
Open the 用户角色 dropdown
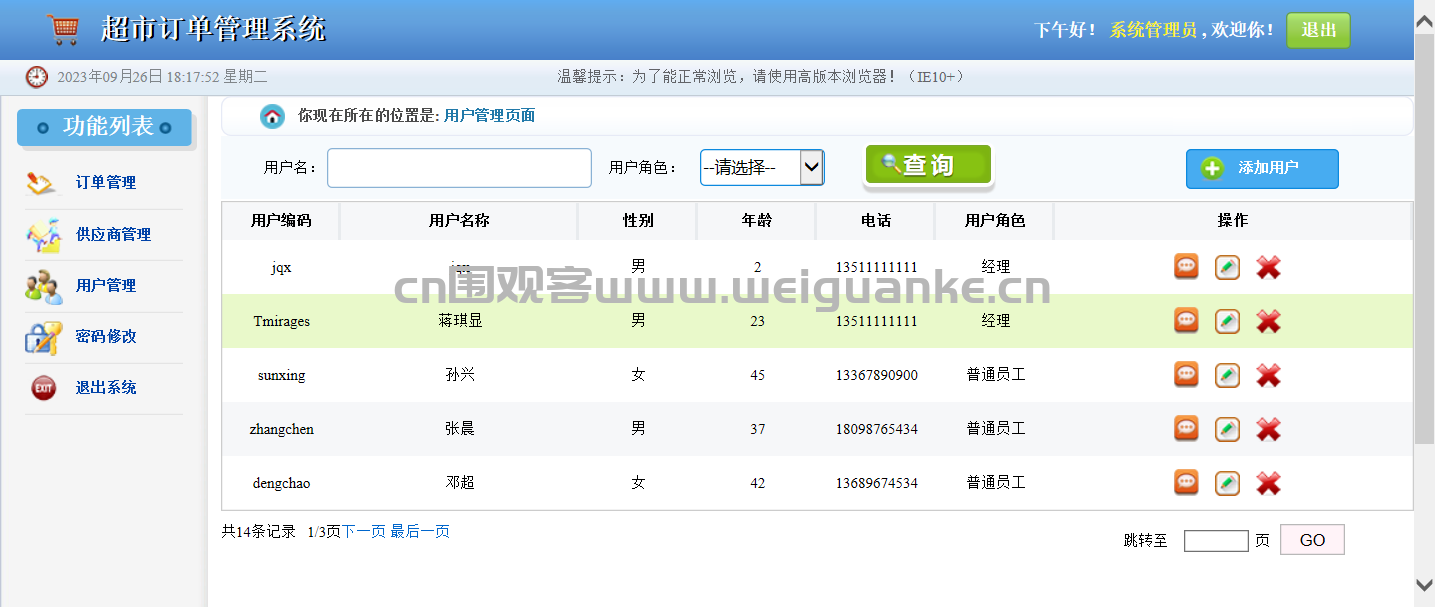[762, 168]
